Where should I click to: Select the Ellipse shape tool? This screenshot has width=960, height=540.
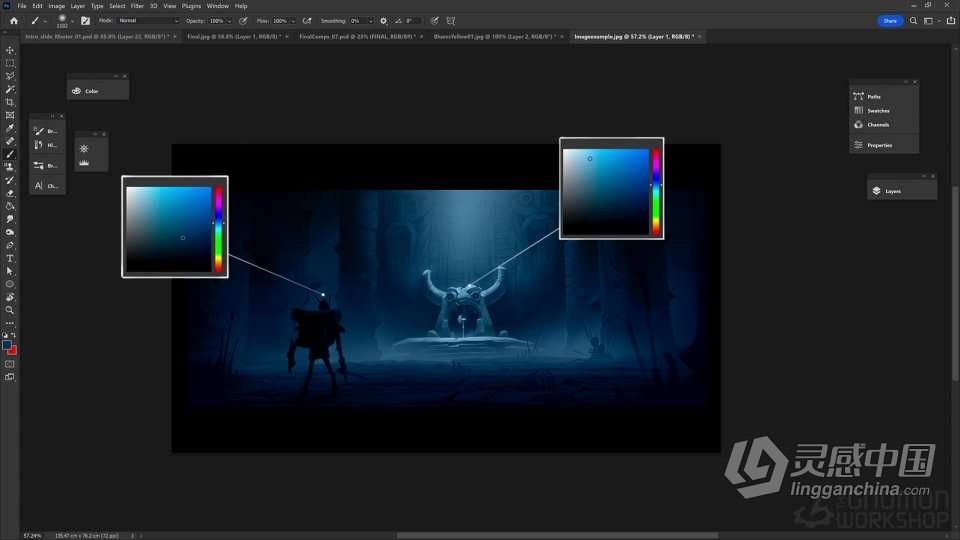(10, 284)
